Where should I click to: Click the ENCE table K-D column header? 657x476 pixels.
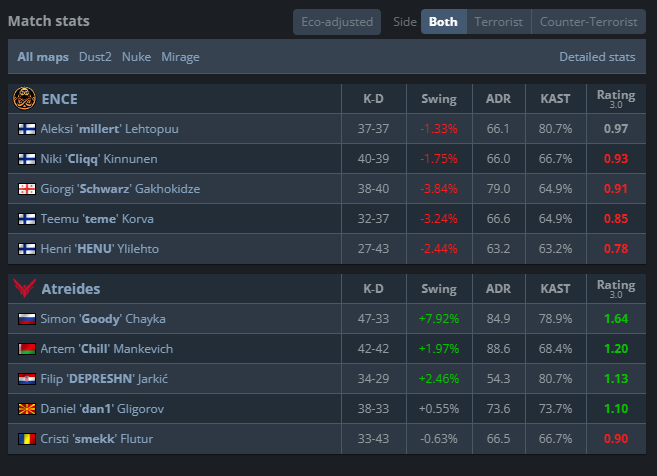click(373, 99)
